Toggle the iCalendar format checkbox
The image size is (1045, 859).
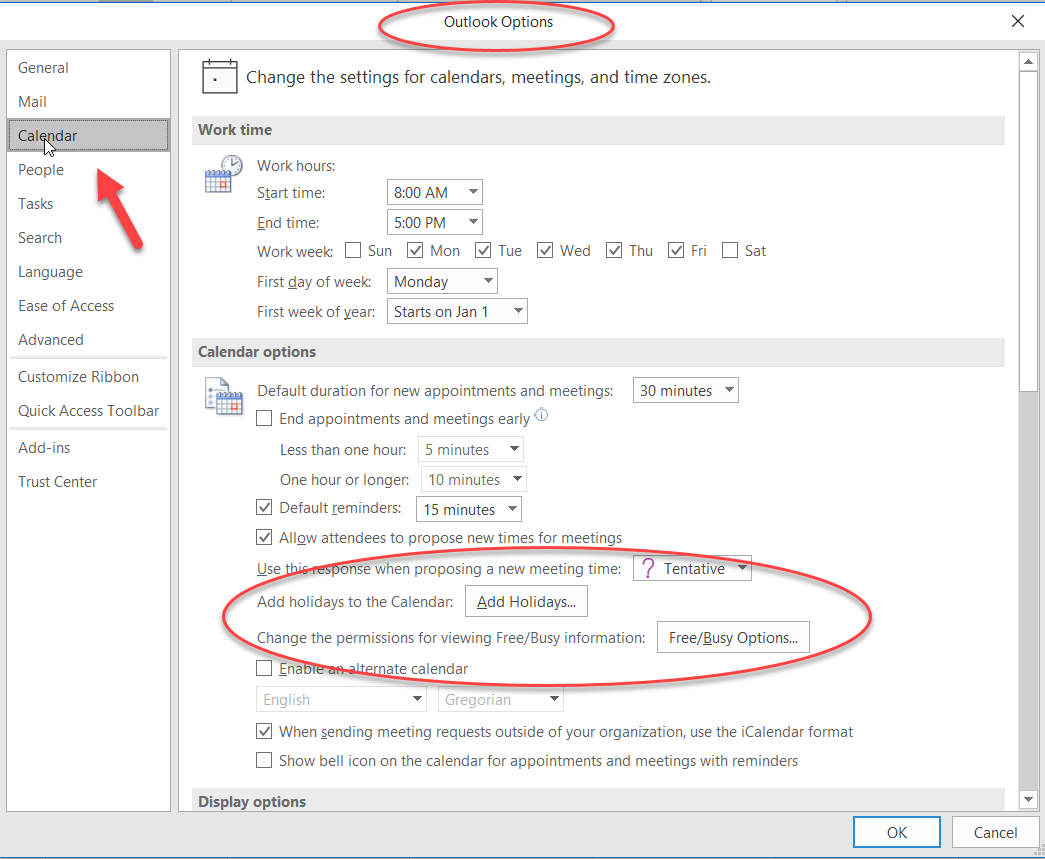(x=264, y=731)
